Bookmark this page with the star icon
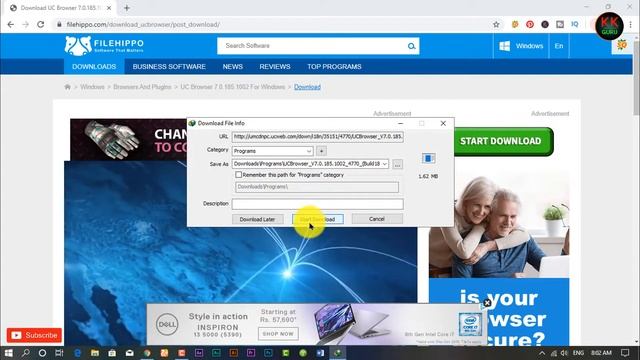The image size is (640, 360). click(x=496, y=24)
